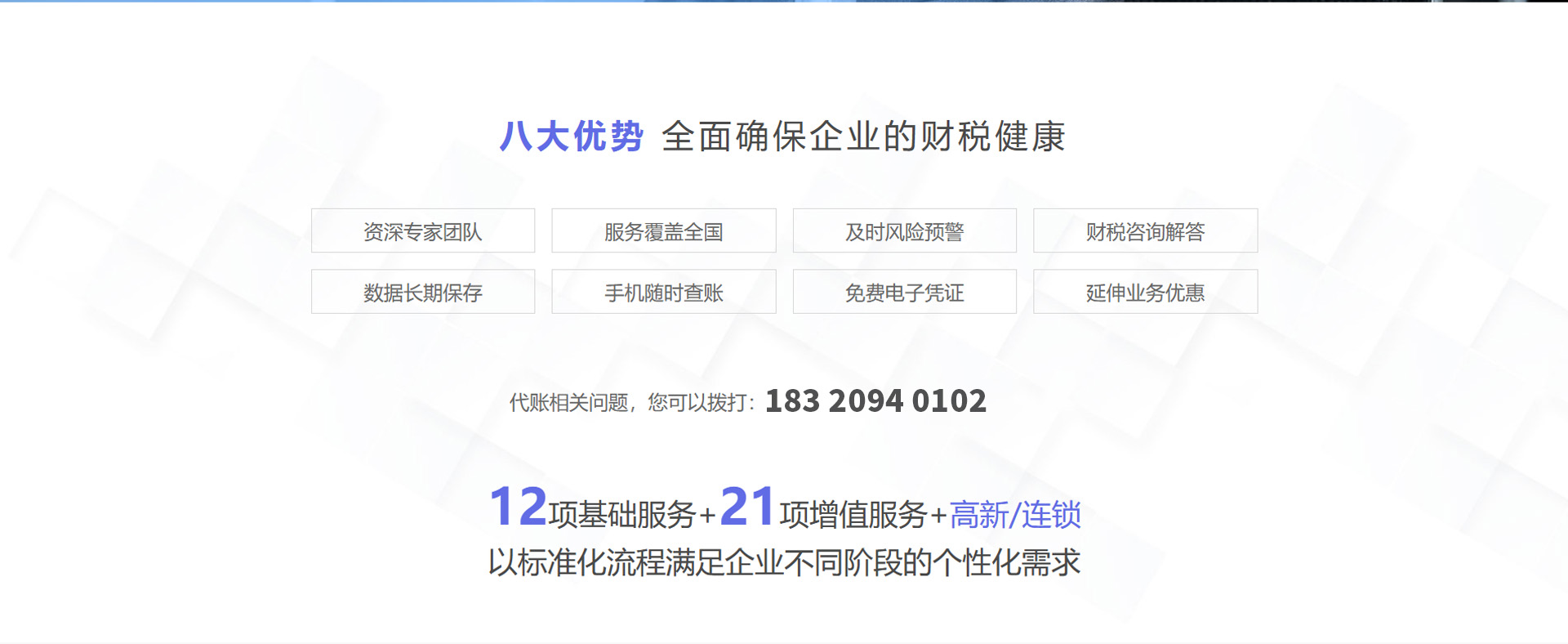Click the 及时风险预警 box
The image size is (1568, 644).
click(904, 231)
